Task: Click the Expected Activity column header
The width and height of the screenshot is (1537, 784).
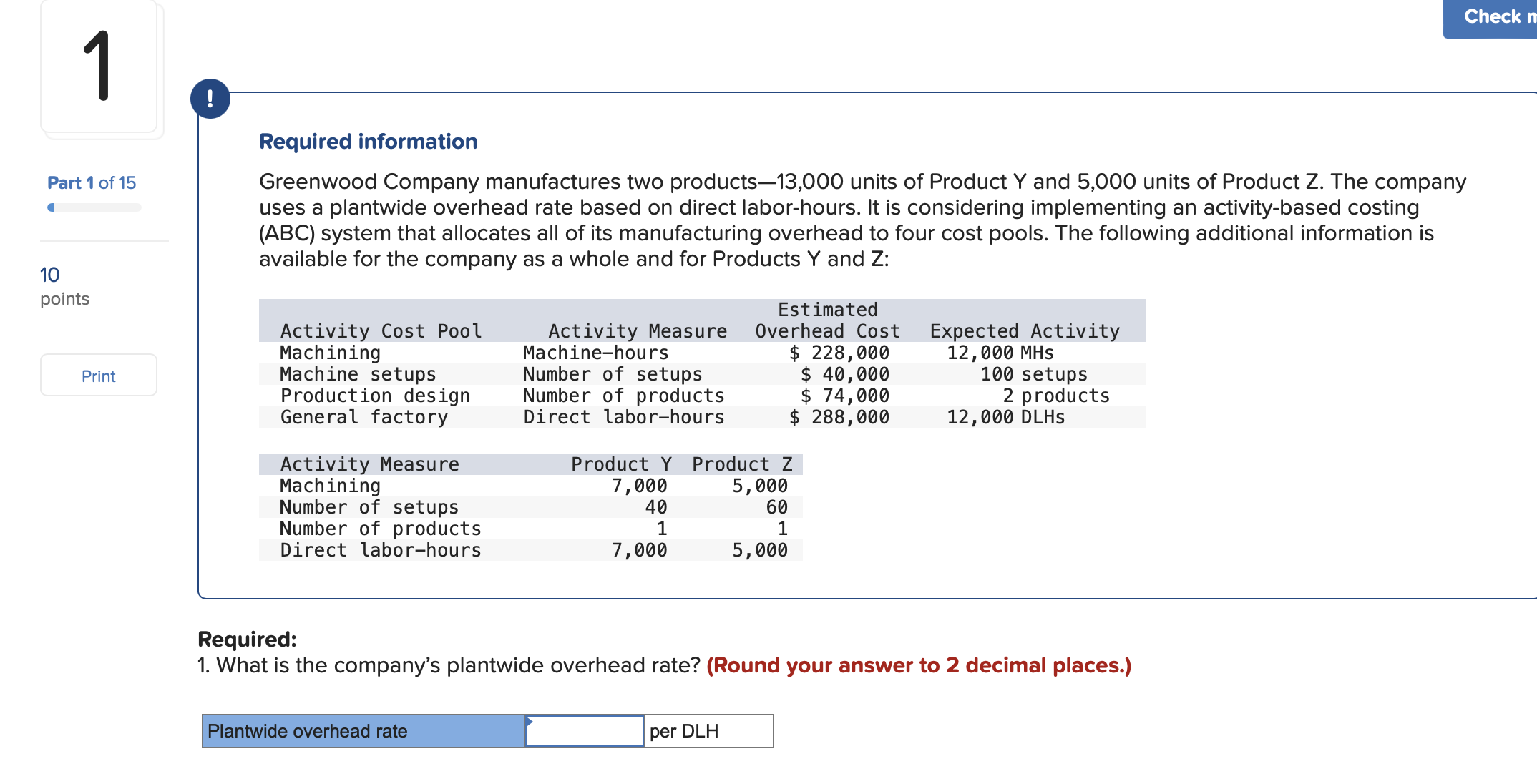Action: [x=1024, y=331]
